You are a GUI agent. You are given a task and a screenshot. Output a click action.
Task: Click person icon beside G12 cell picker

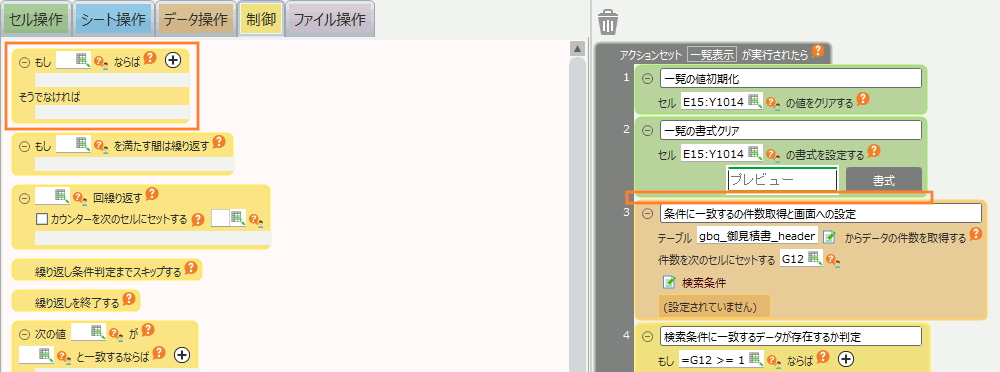tap(834, 260)
